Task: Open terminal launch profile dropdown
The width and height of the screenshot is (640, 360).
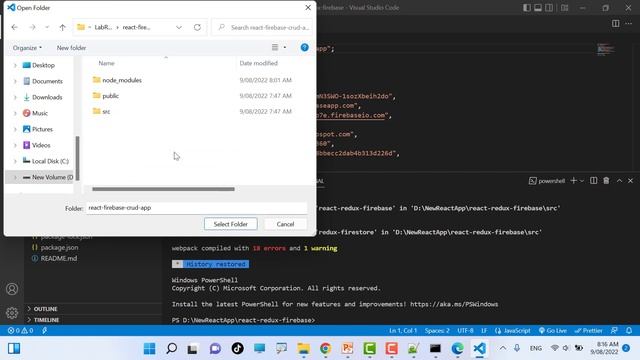Action: [x=582, y=180]
